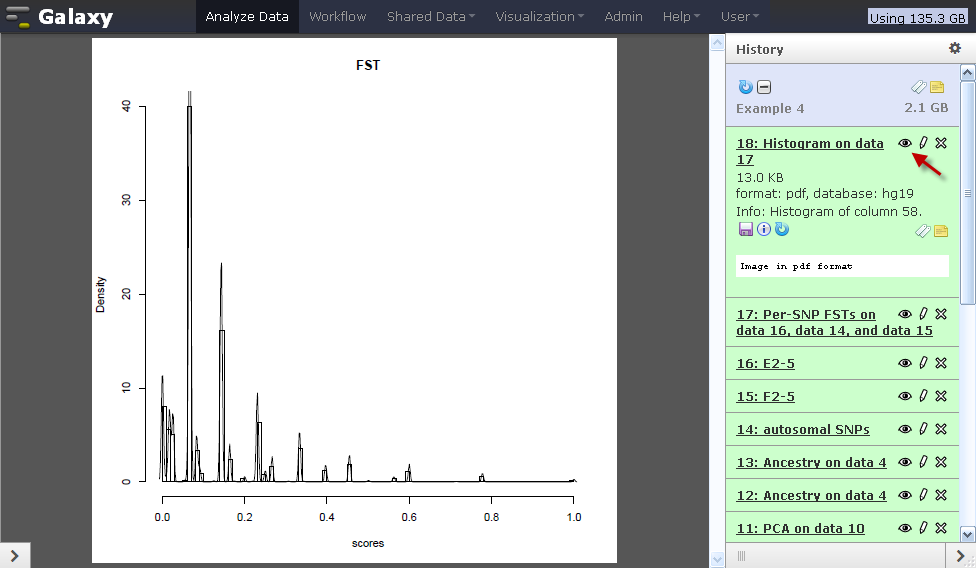Screen dimensions: 976x568
Task: Open the Admin tab
Action: (x=623, y=17)
